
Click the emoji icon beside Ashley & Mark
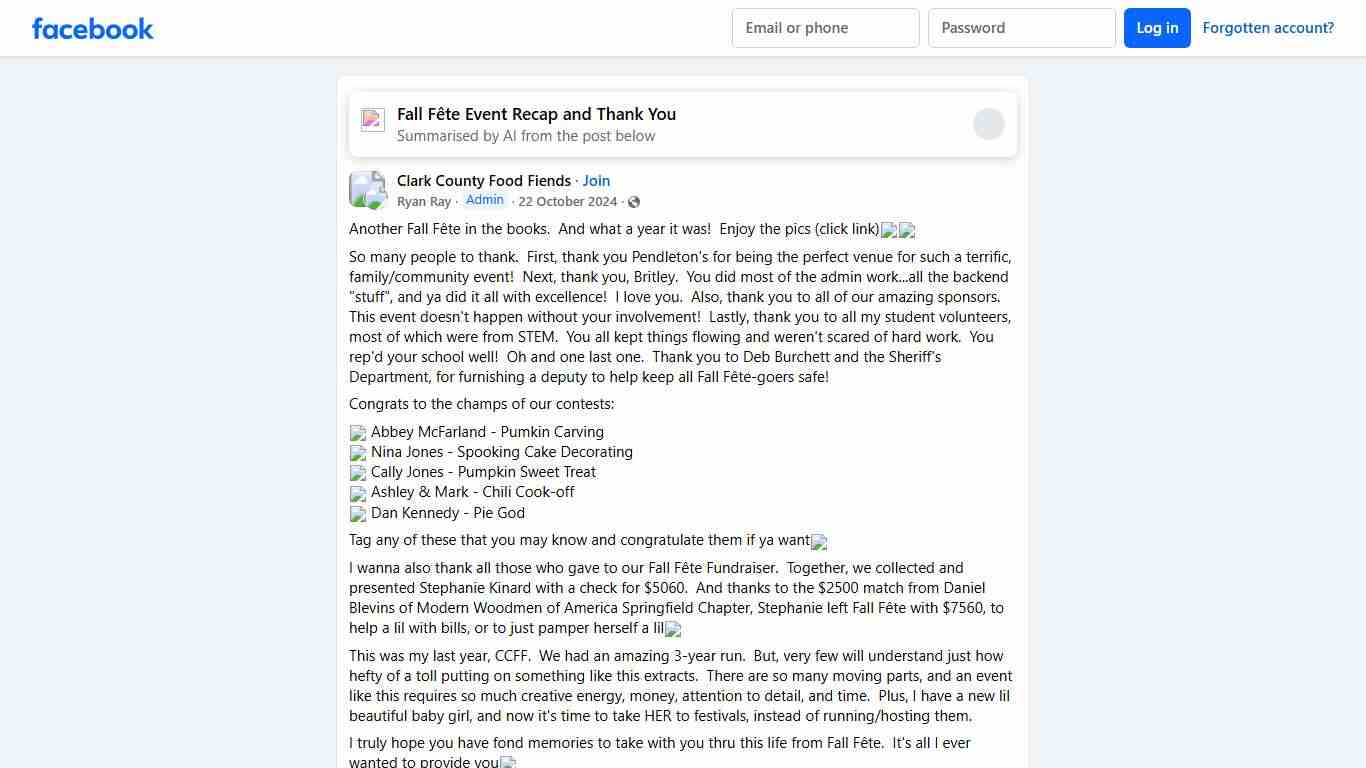[x=358, y=493]
